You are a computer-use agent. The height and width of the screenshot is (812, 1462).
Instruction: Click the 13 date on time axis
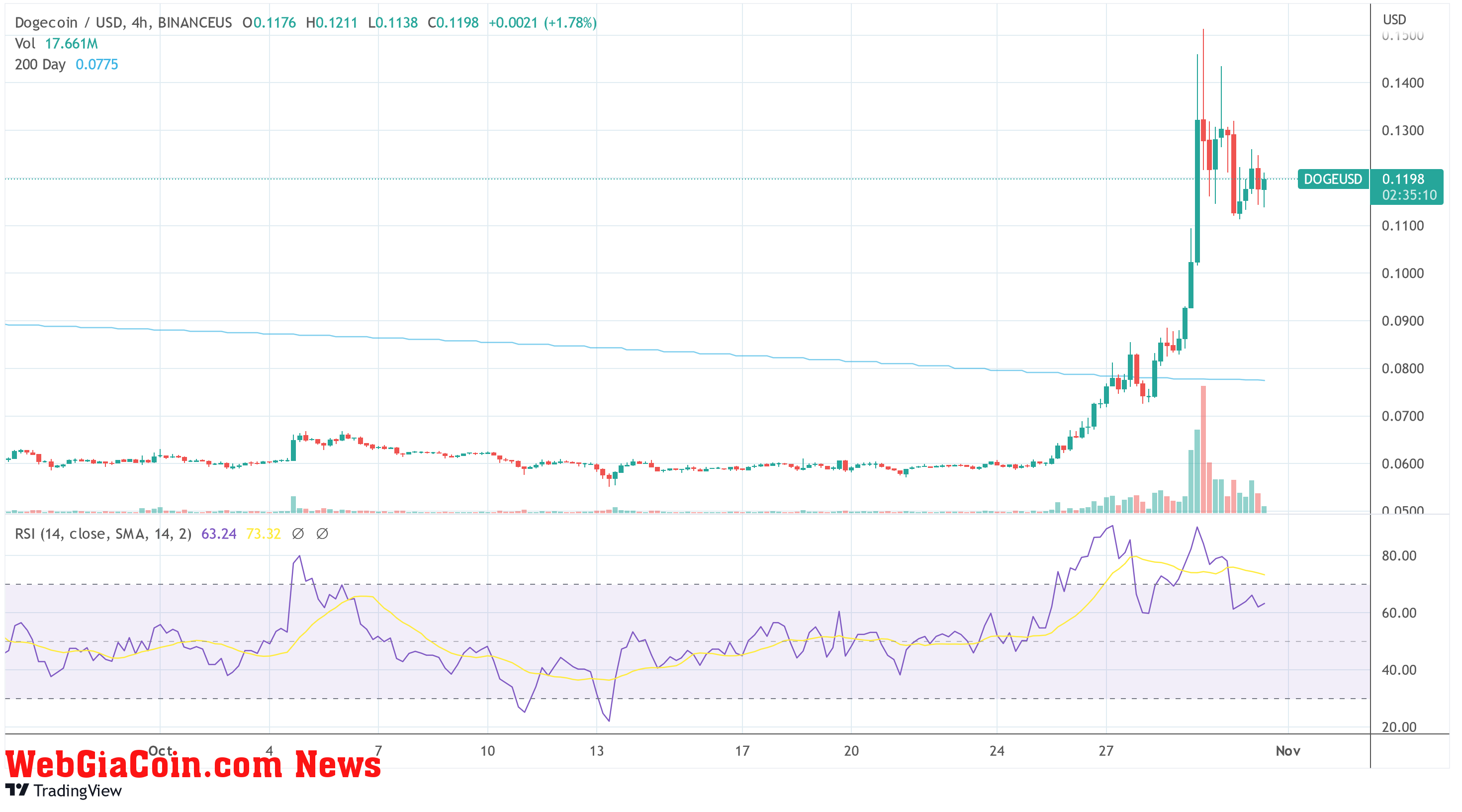click(597, 751)
